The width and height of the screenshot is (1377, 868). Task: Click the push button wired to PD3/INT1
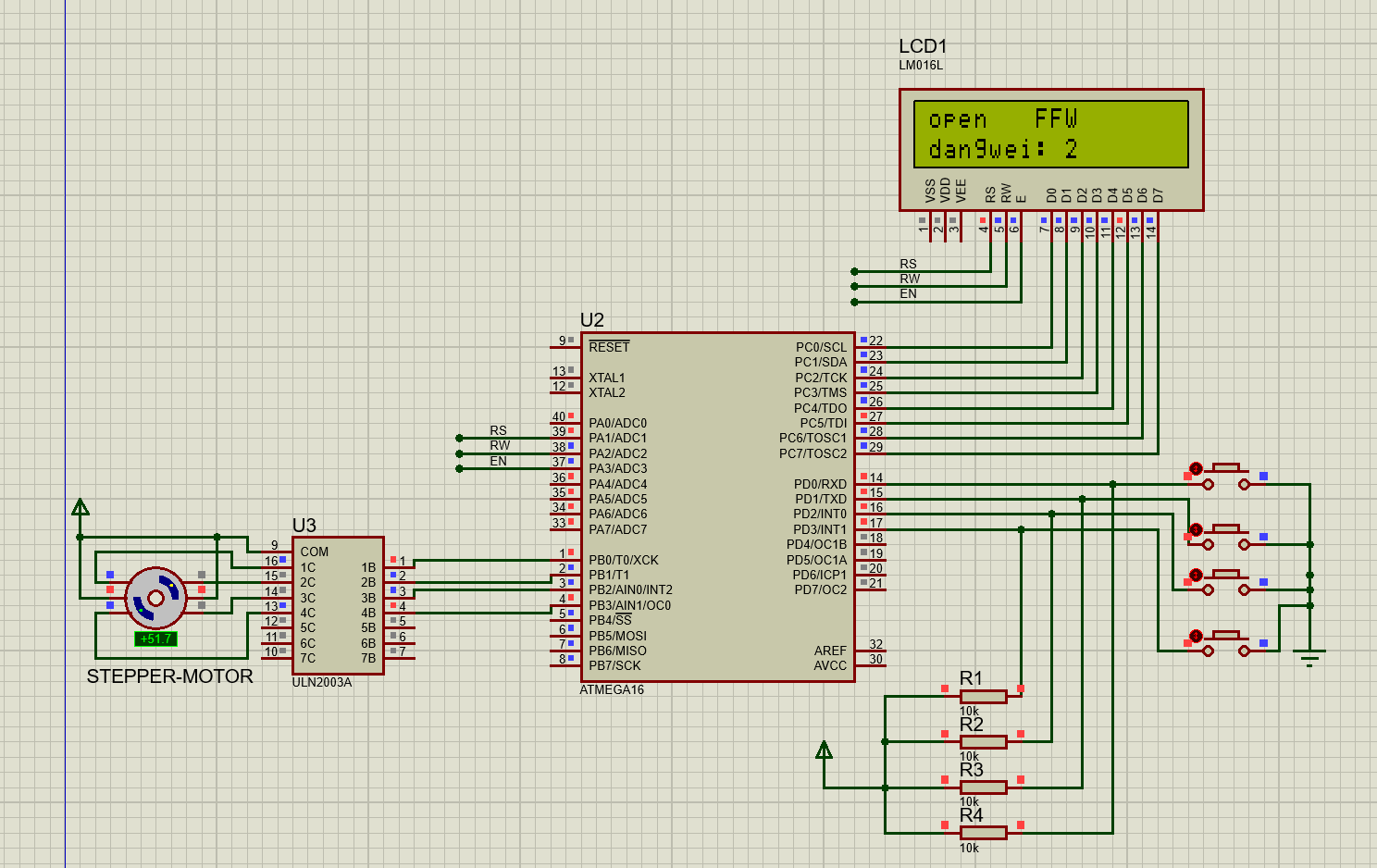coord(1225,643)
